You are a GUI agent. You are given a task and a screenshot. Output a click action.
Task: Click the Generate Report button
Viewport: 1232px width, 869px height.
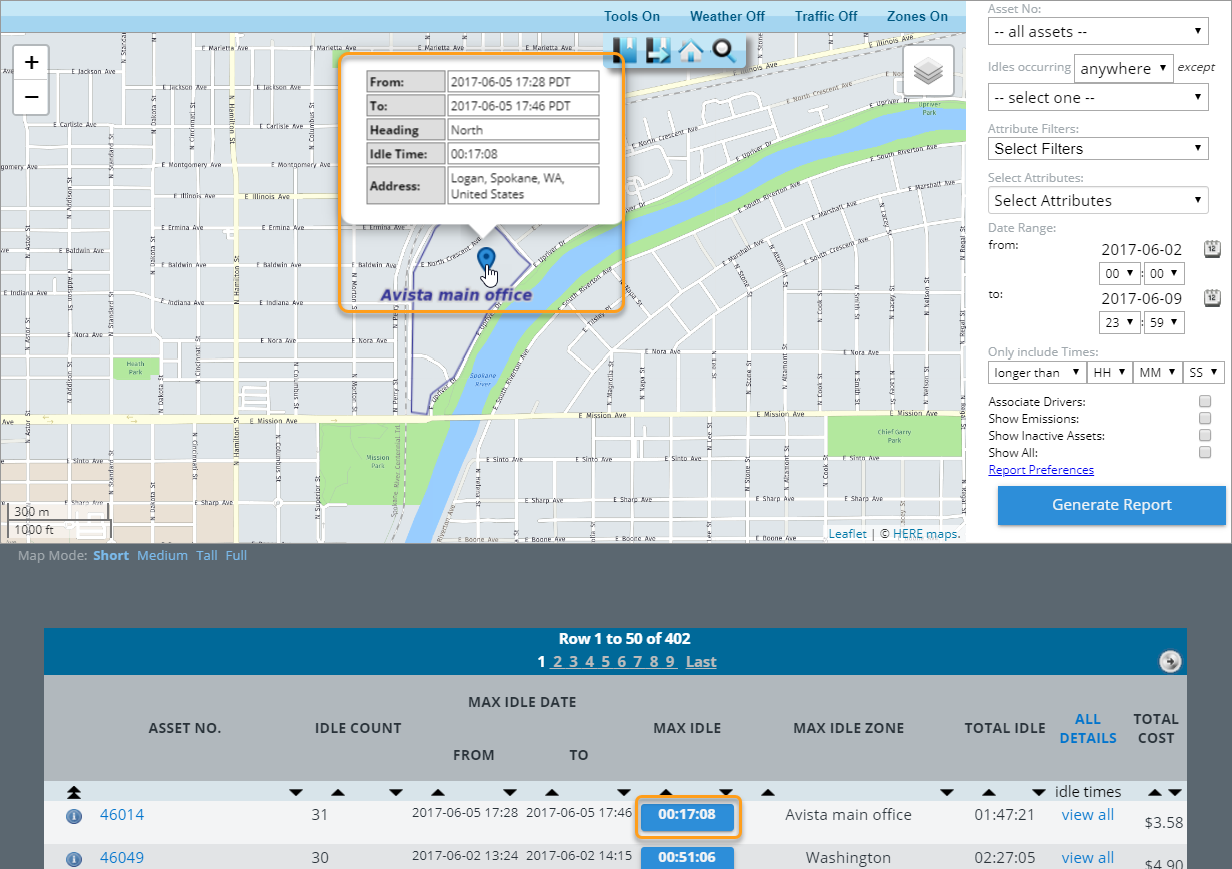pos(1111,505)
